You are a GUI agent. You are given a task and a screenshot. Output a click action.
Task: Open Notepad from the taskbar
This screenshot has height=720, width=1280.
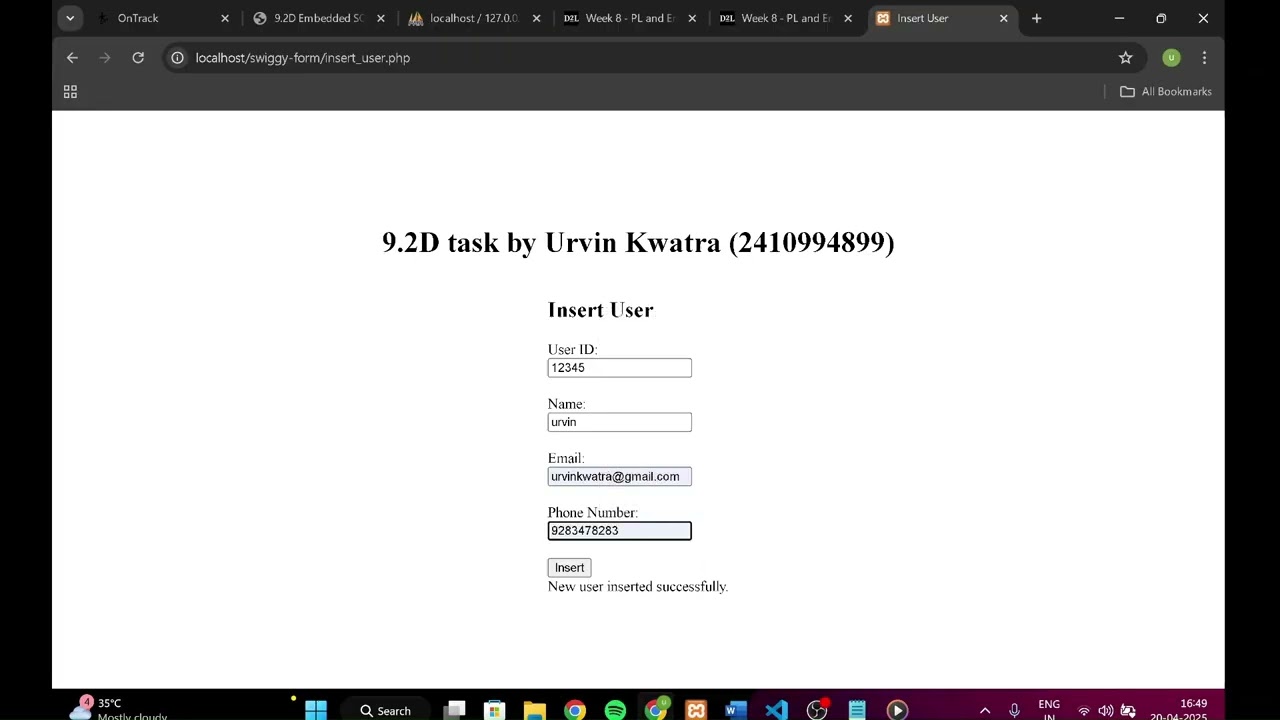[857, 710]
